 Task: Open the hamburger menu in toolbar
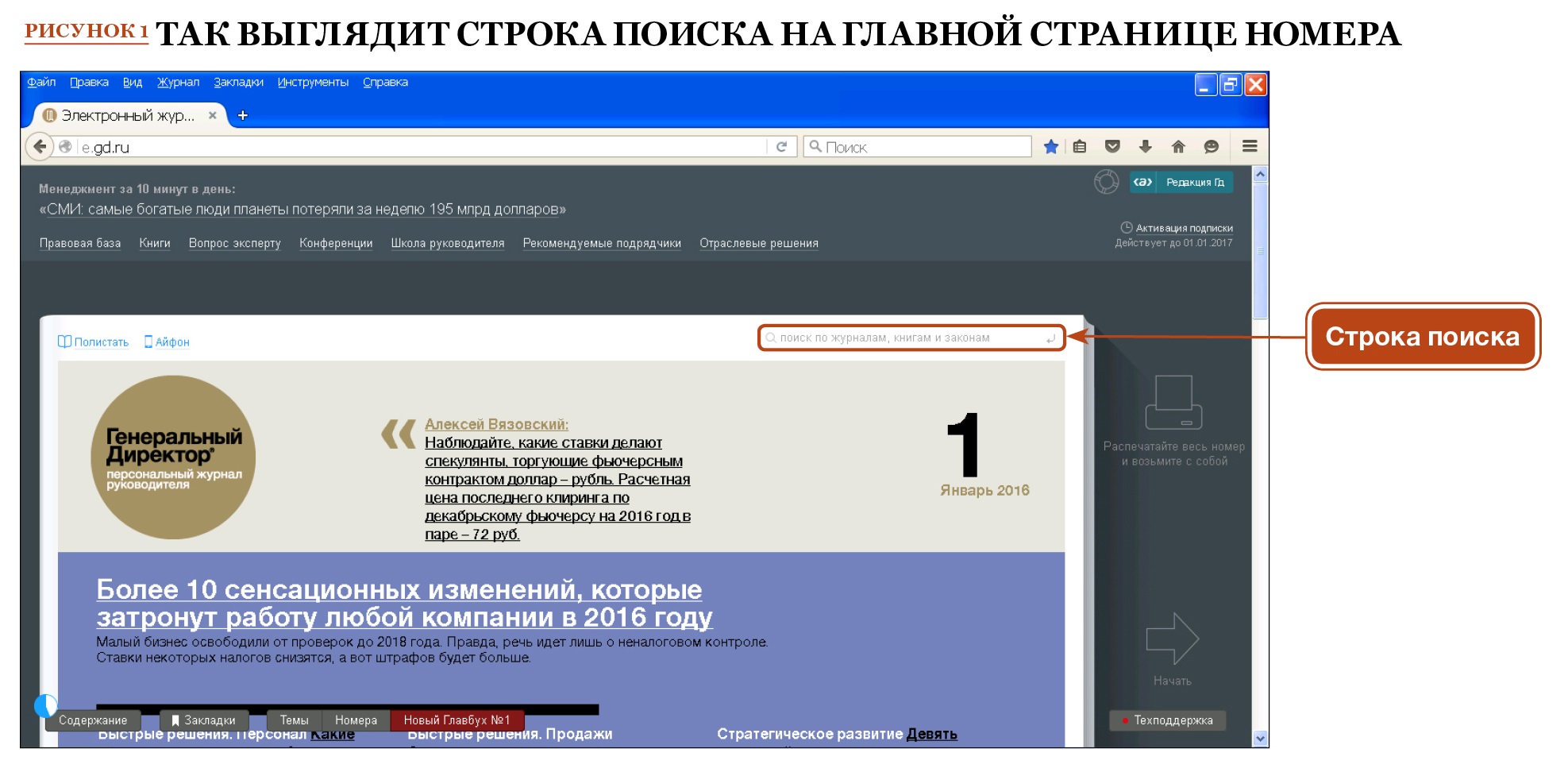(1249, 147)
